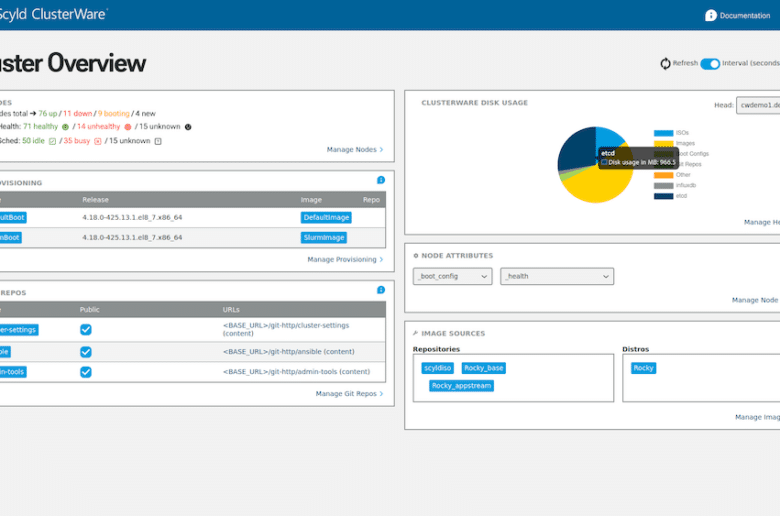Screen dimensions: 780x516
Task: Click the Provisioning panel info icon
Action: point(381,180)
